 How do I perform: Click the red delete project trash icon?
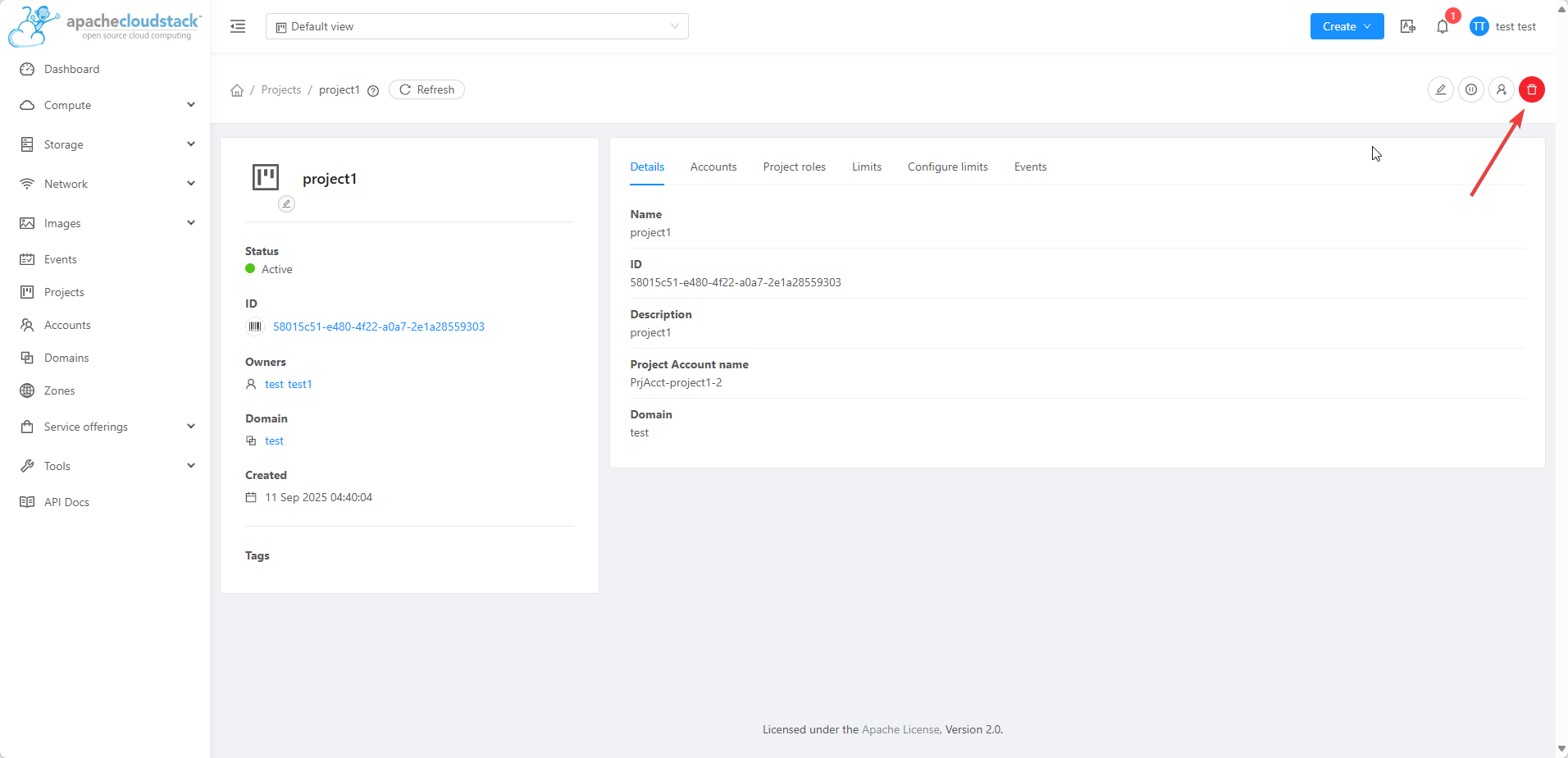1531,89
